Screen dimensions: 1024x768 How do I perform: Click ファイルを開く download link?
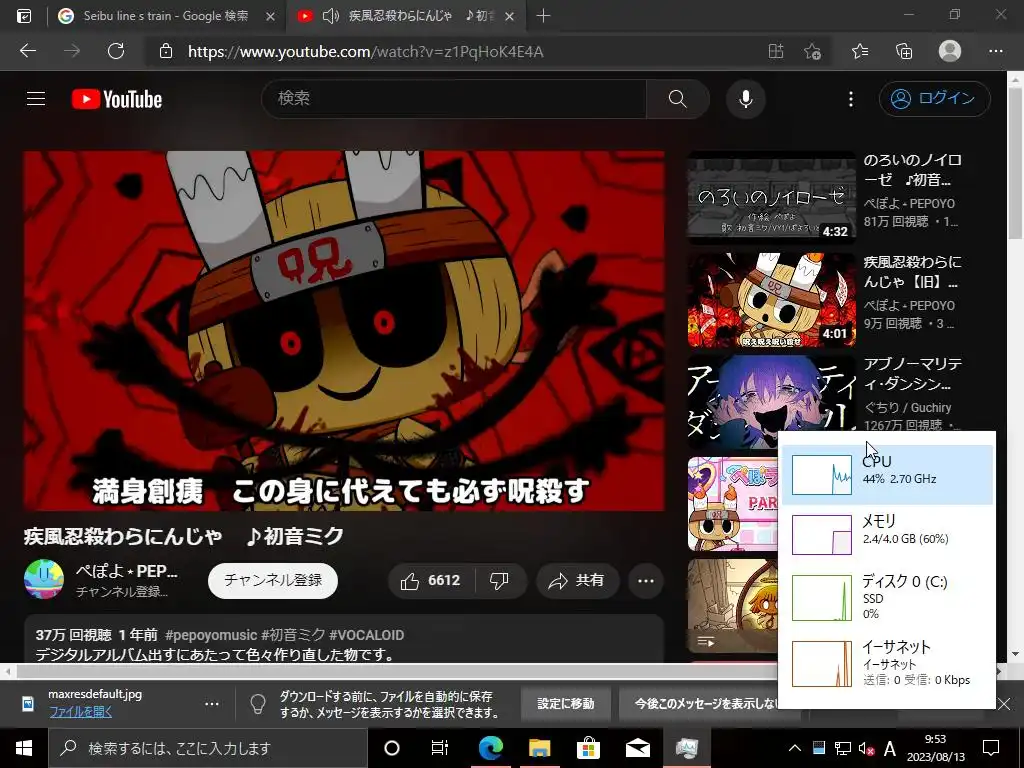(x=80, y=712)
